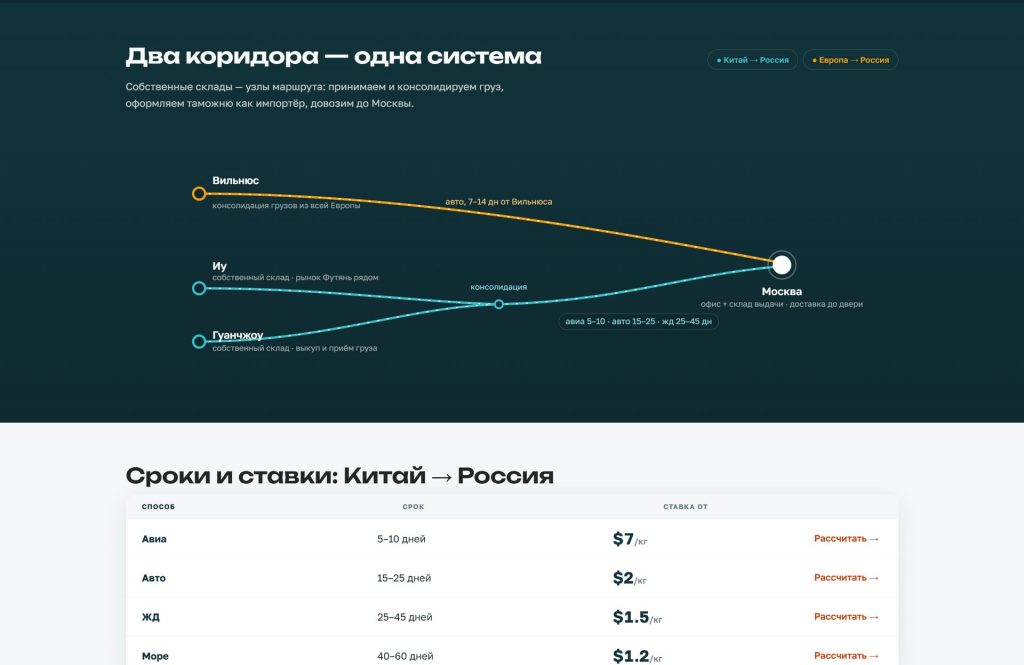Click the Авто method cell
The height and width of the screenshot is (665, 1024).
tap(153, 578)
